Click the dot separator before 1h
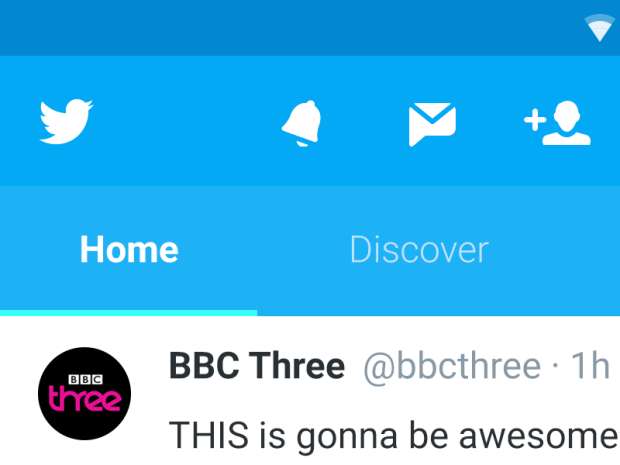This screenshot has height=465, width=620. [x=556, y=367]
